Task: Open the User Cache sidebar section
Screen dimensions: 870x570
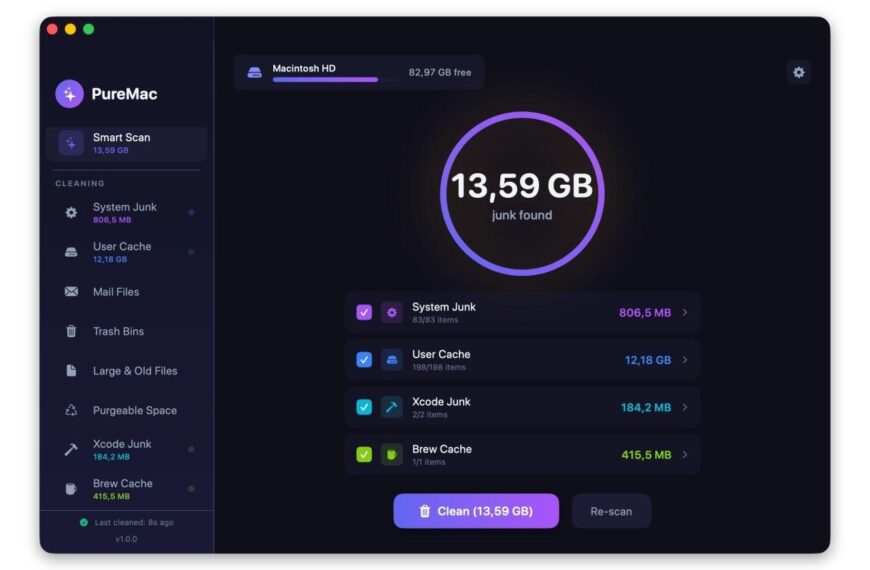Action: (127, 252)
